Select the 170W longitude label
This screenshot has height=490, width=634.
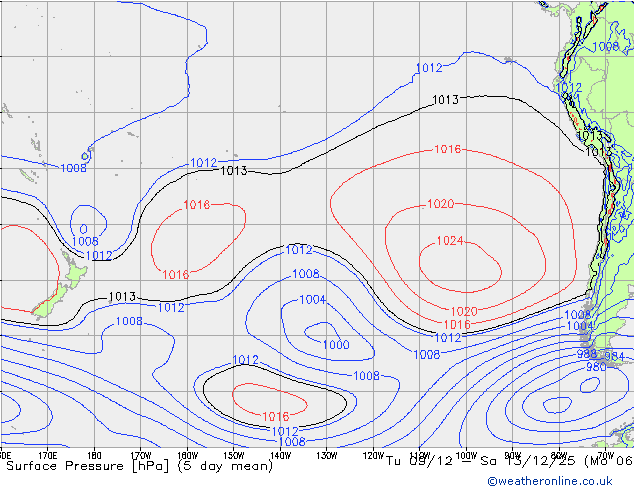141,456
